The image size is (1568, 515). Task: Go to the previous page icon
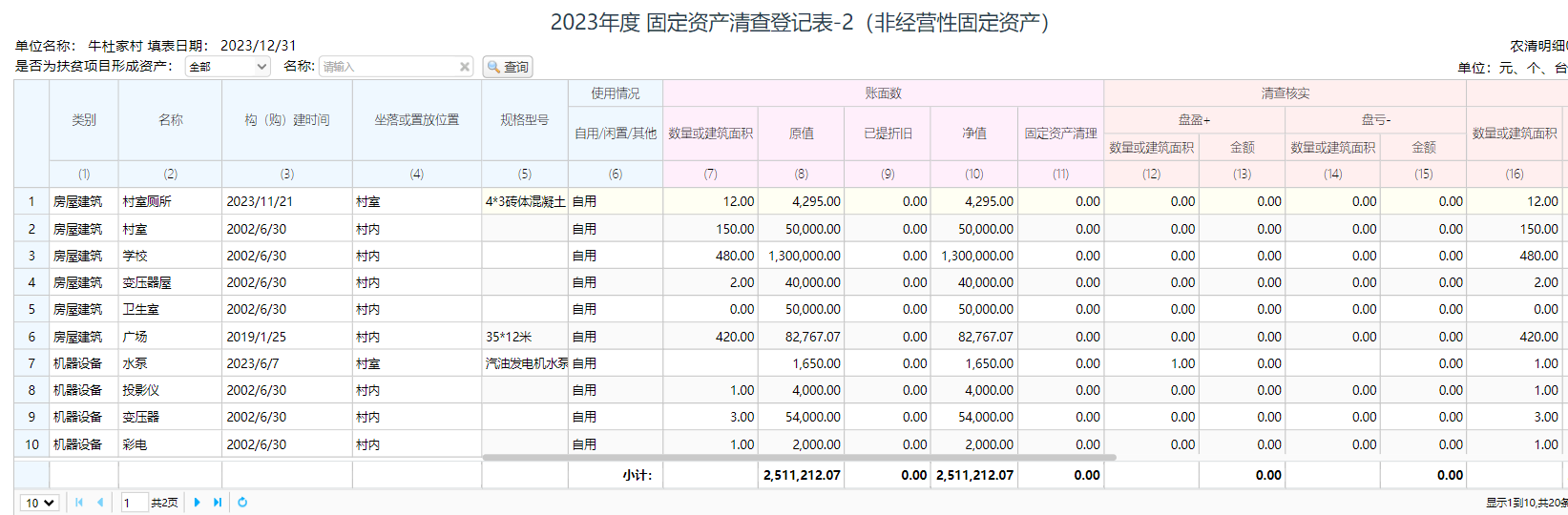[100, 503]
